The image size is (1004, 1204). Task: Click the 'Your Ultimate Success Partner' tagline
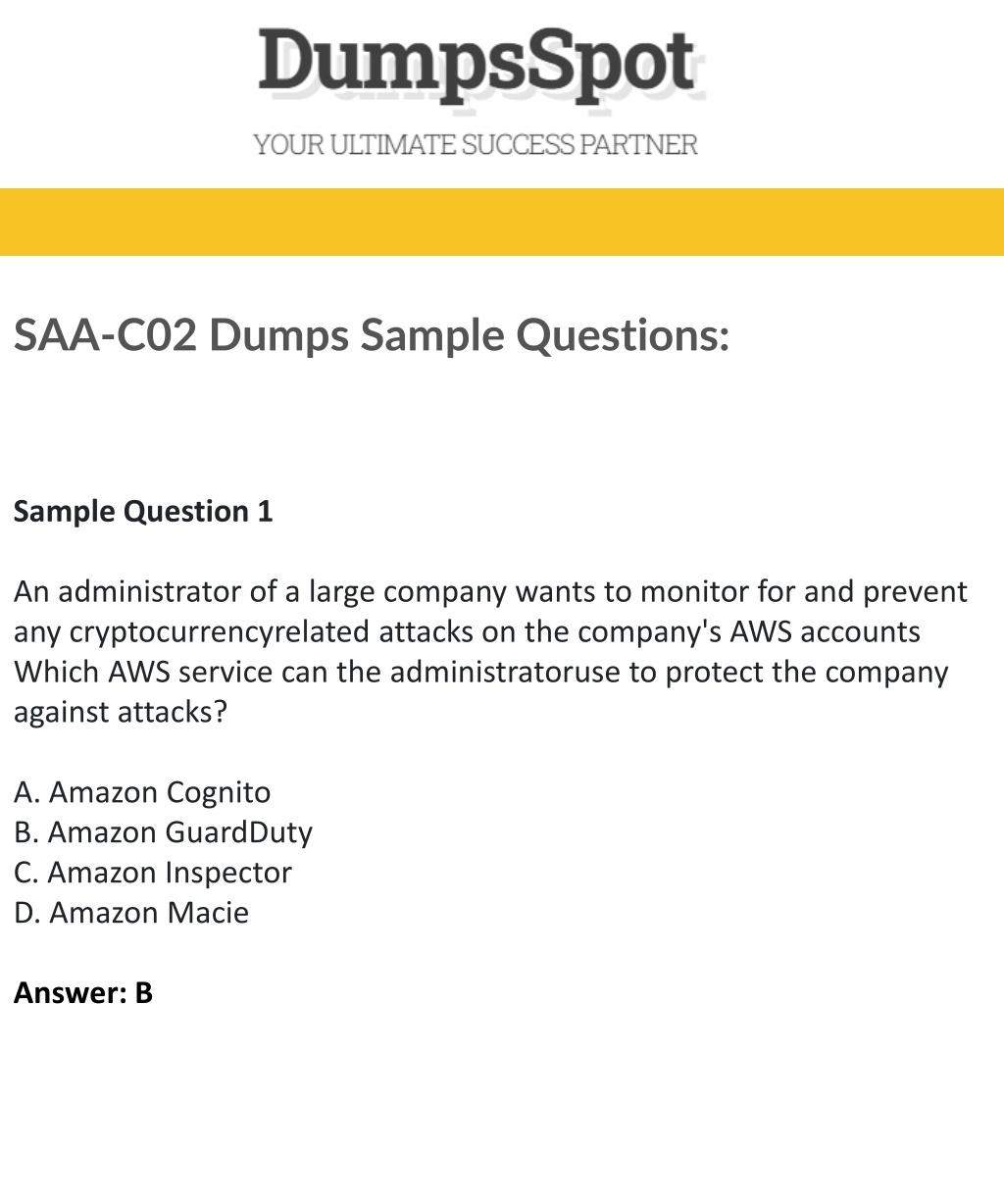[476, 145]
